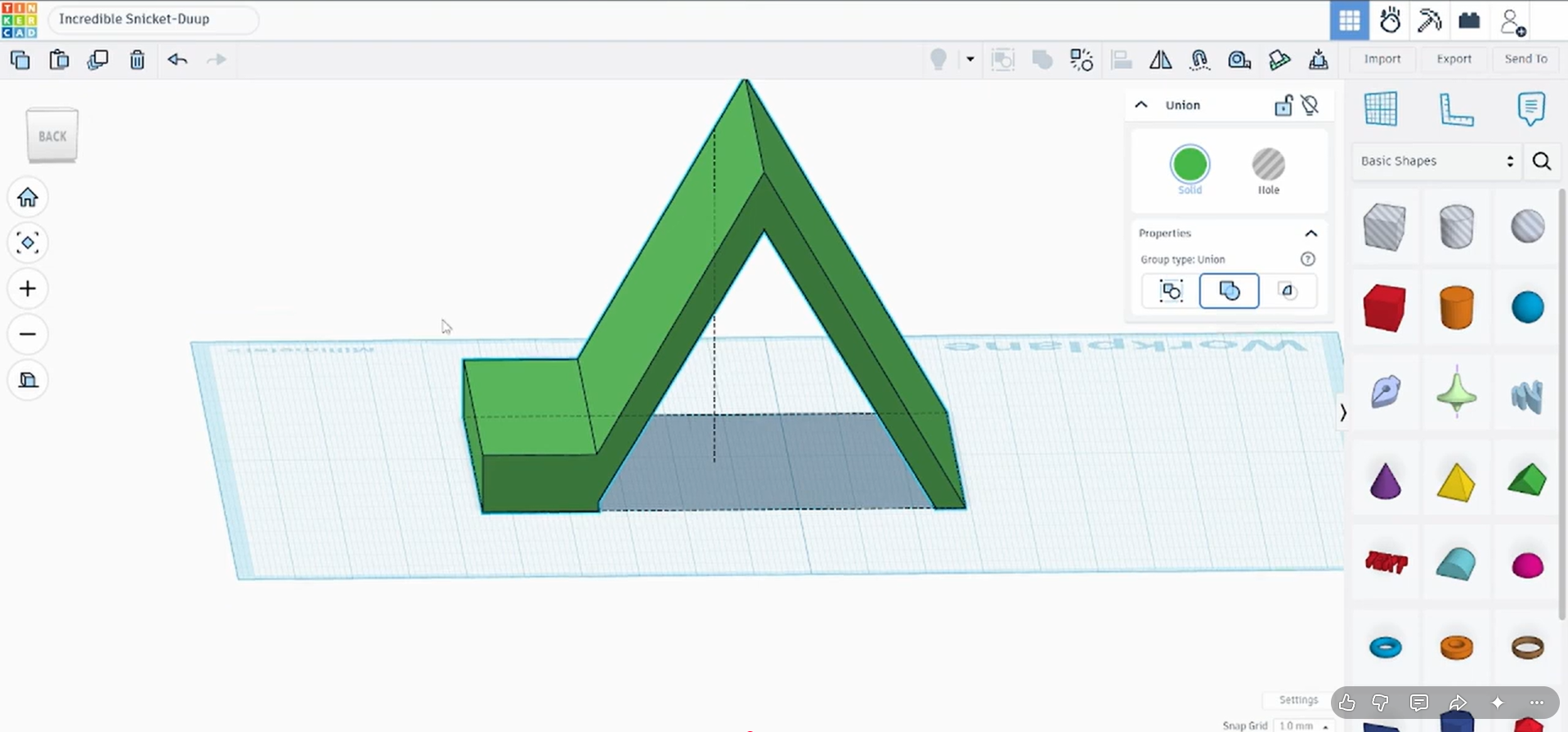
Task: Delete selected shape with trash icon
Action: pyautogui.click(x=137, y=60)
